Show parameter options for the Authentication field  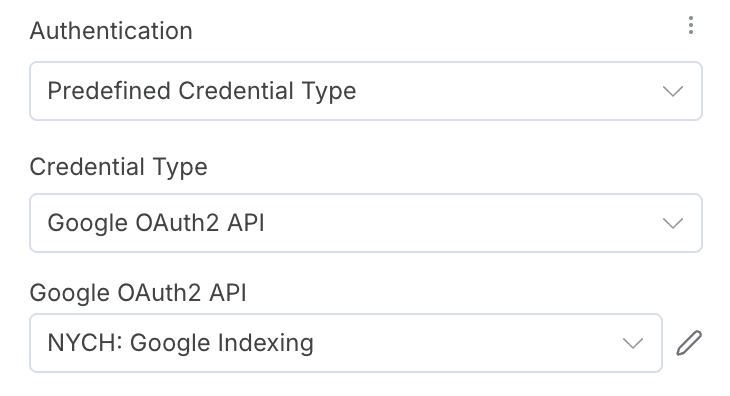[691, 25]
